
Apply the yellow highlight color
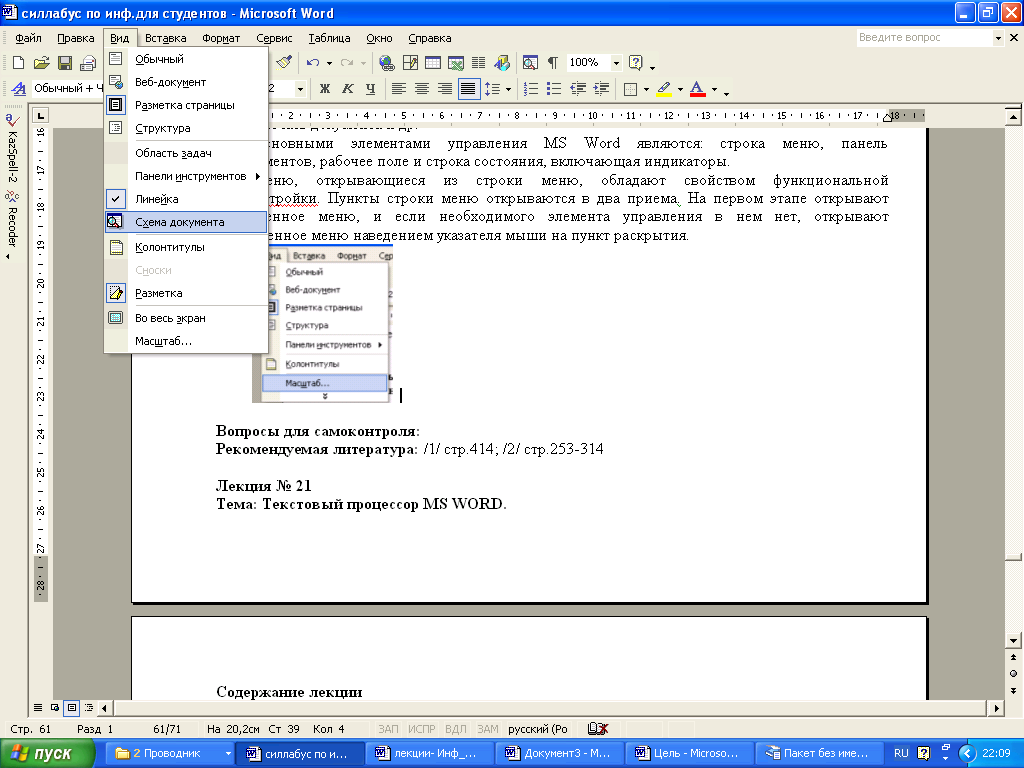tap(664, 89)
